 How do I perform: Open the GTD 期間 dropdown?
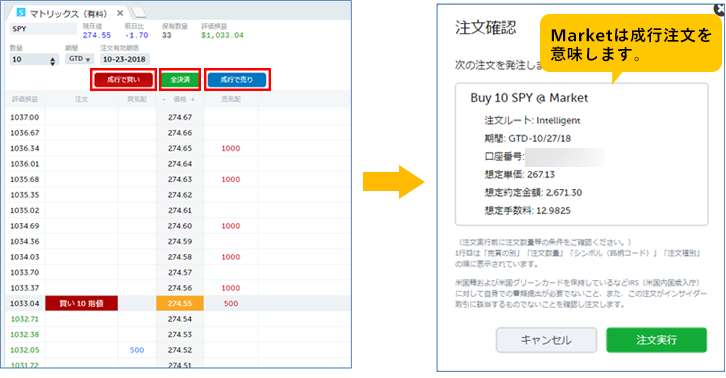[x=80, y=59]
